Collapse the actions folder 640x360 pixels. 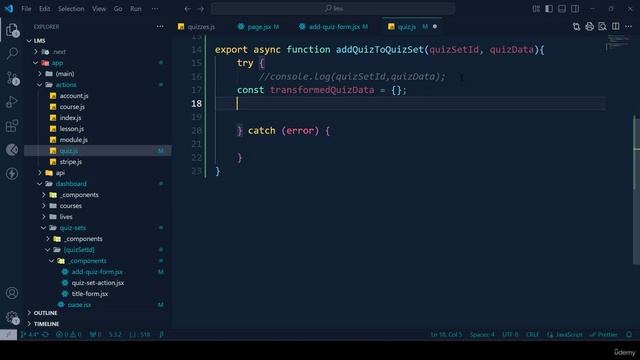tap(40, 85)
